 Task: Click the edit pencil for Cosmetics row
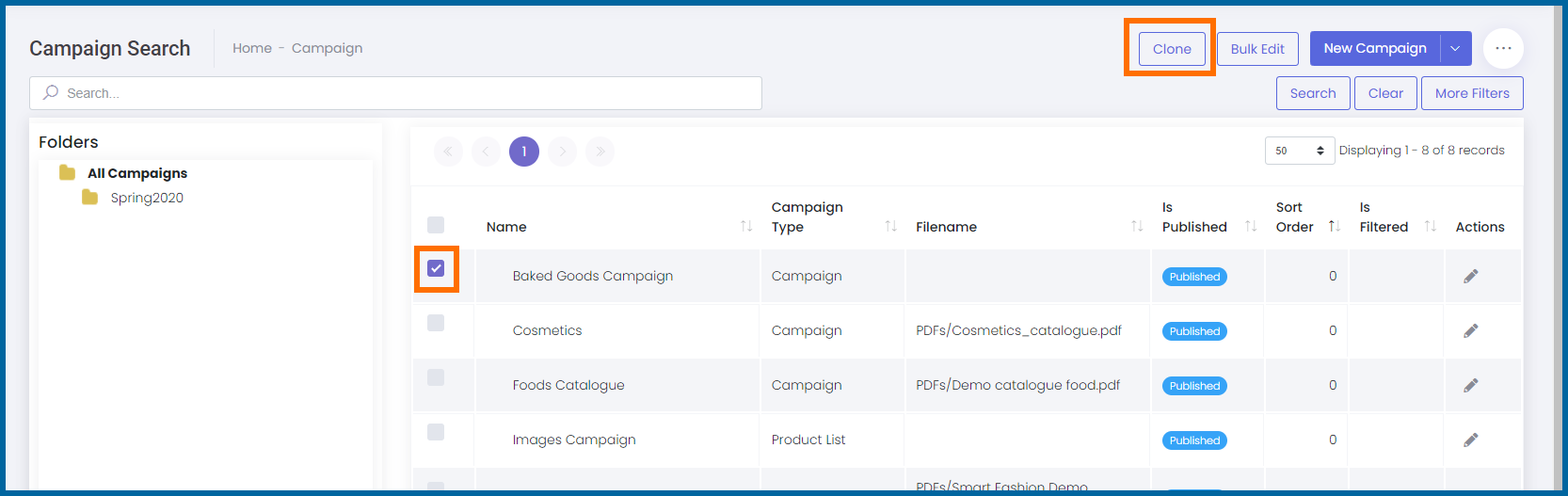tap(1470, 330)
